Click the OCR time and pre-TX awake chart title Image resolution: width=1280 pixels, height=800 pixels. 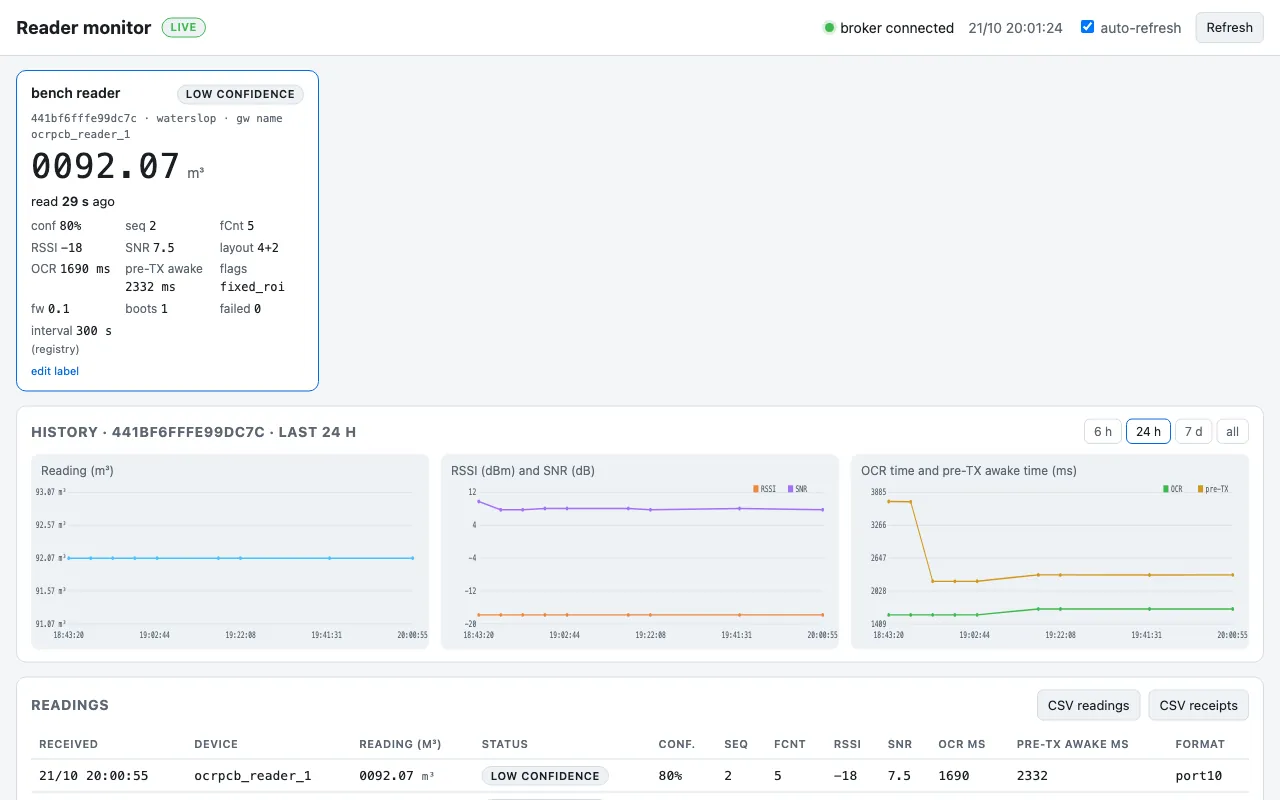(969, 470)
